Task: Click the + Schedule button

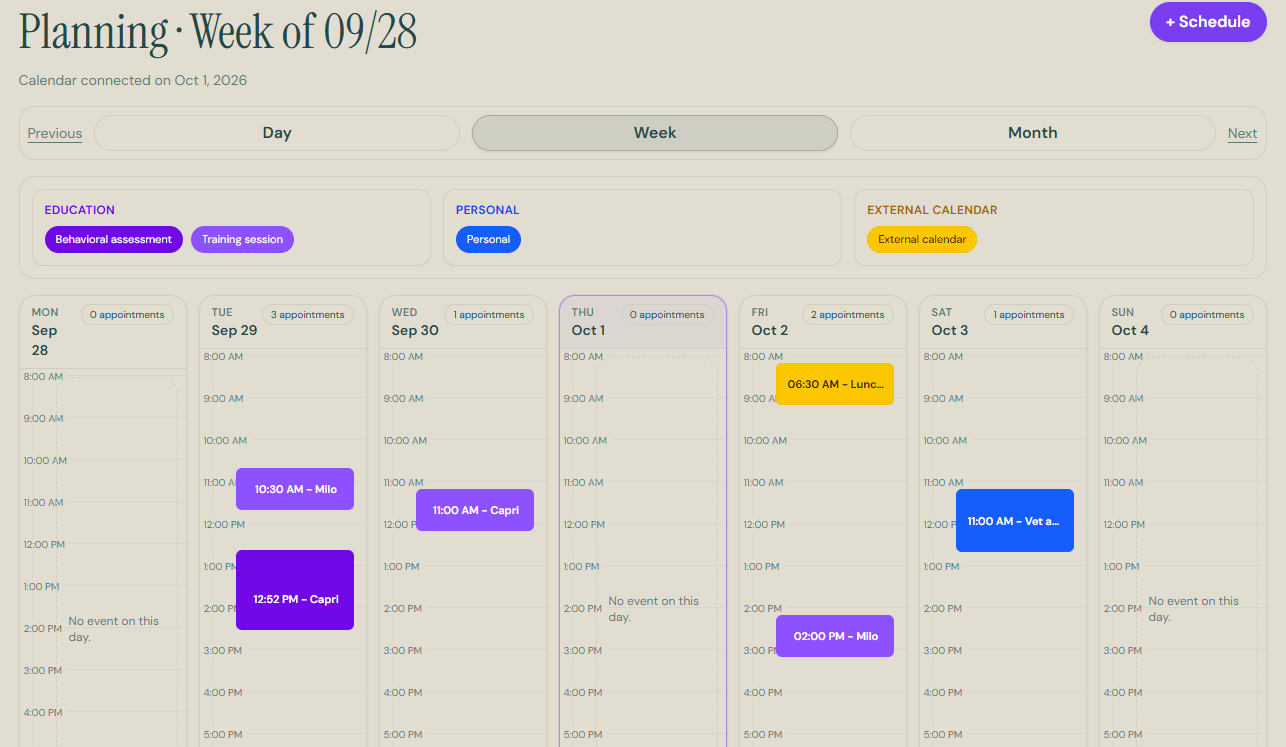Action: point(1208,22)
